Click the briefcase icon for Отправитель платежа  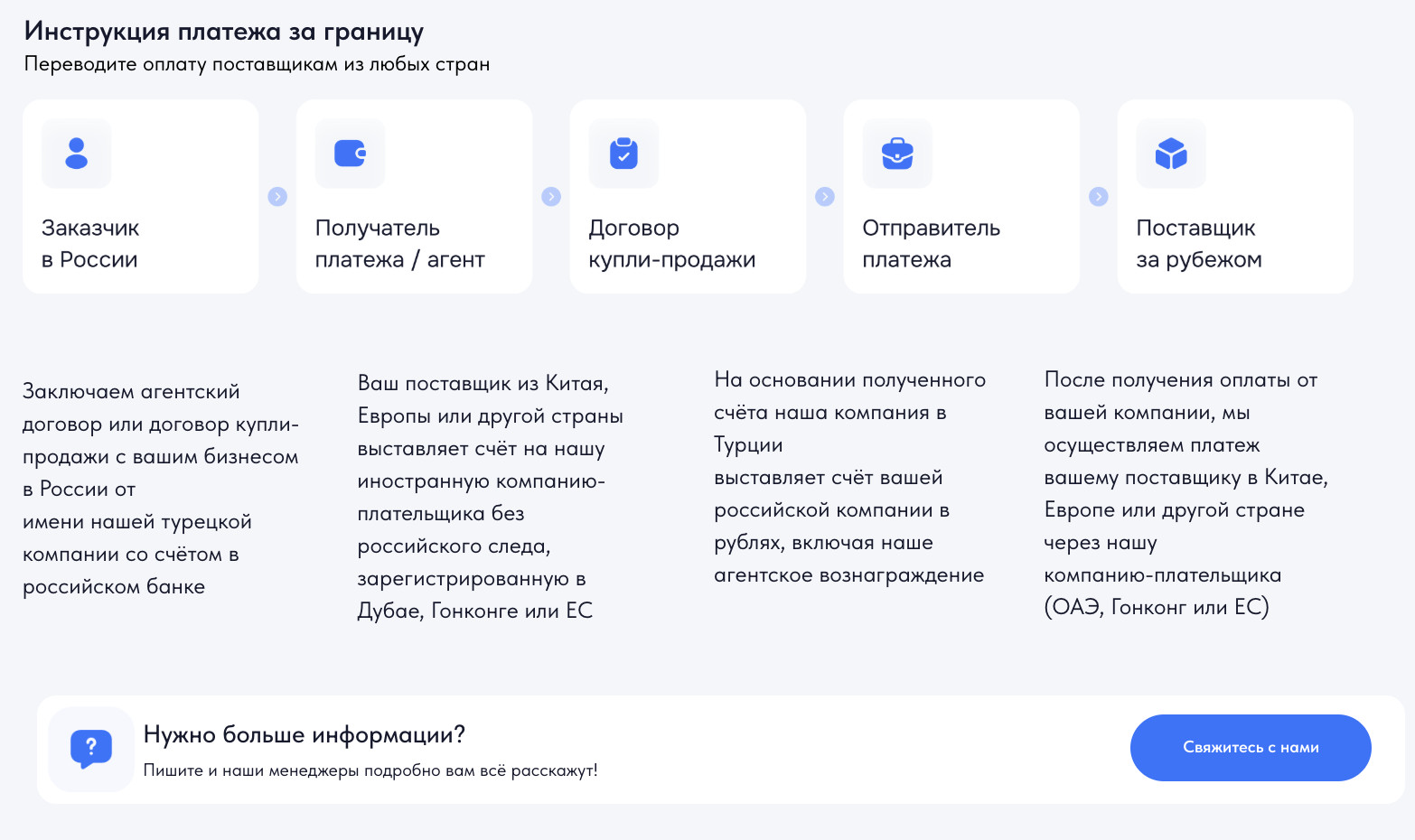click(897, 154)
